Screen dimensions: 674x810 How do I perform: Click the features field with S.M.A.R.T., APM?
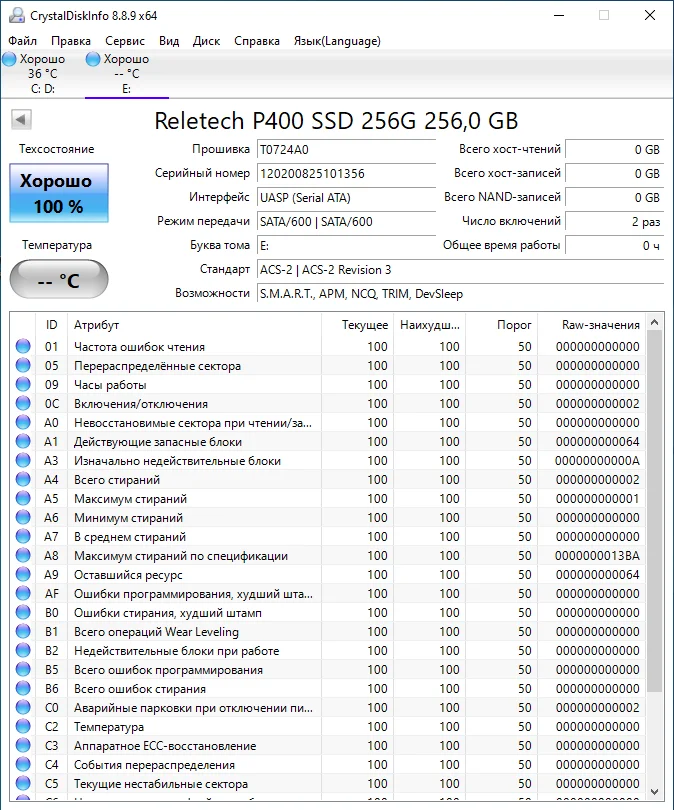click(460, 294)
